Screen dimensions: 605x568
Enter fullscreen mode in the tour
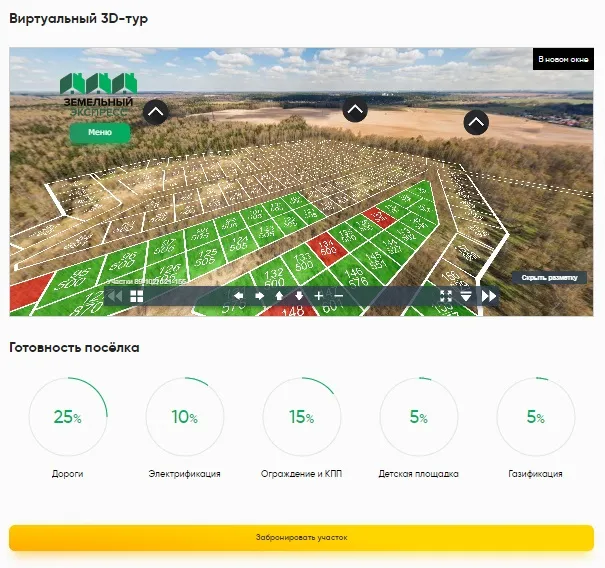(446, 296)
